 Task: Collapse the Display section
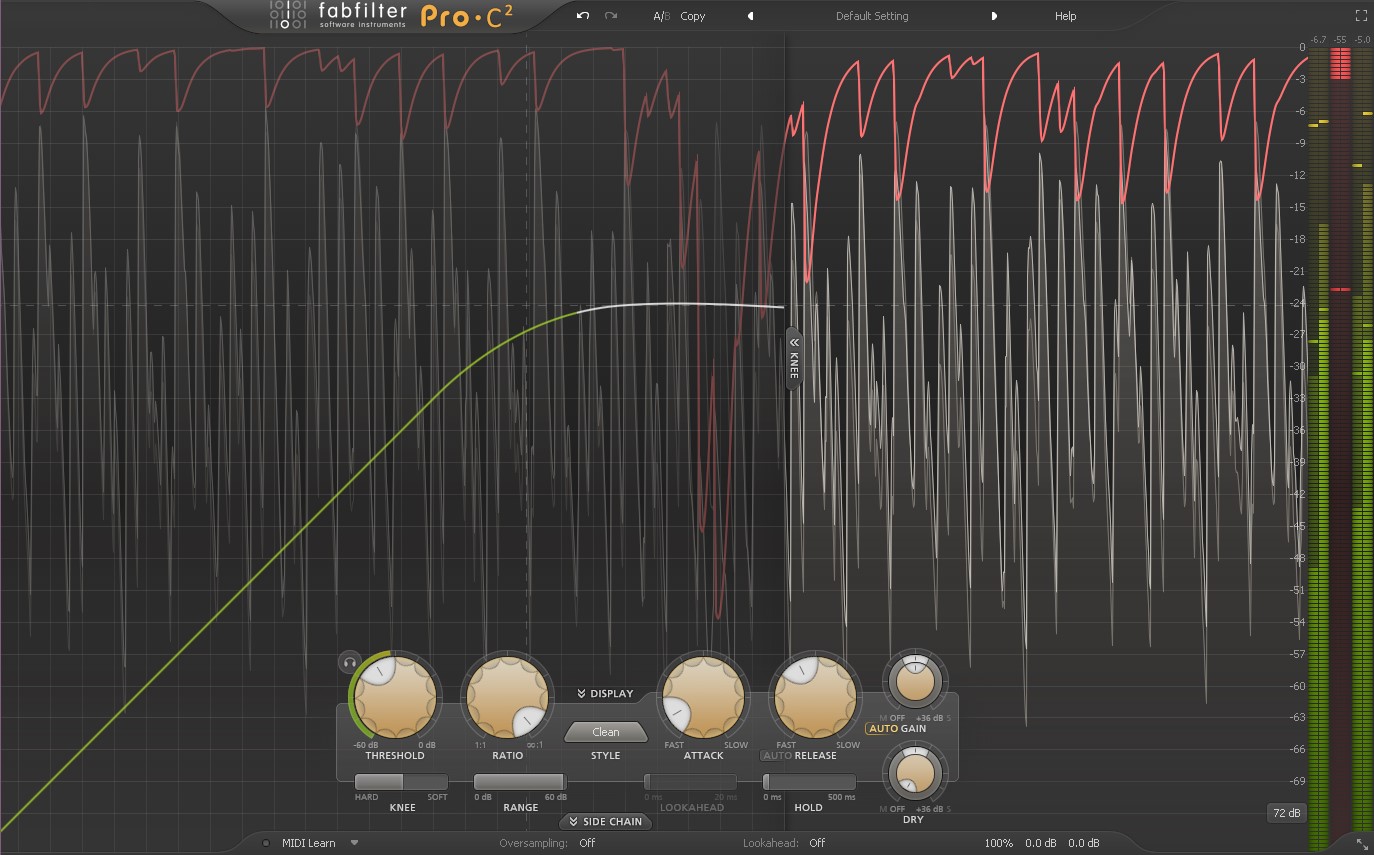point(605,693)
